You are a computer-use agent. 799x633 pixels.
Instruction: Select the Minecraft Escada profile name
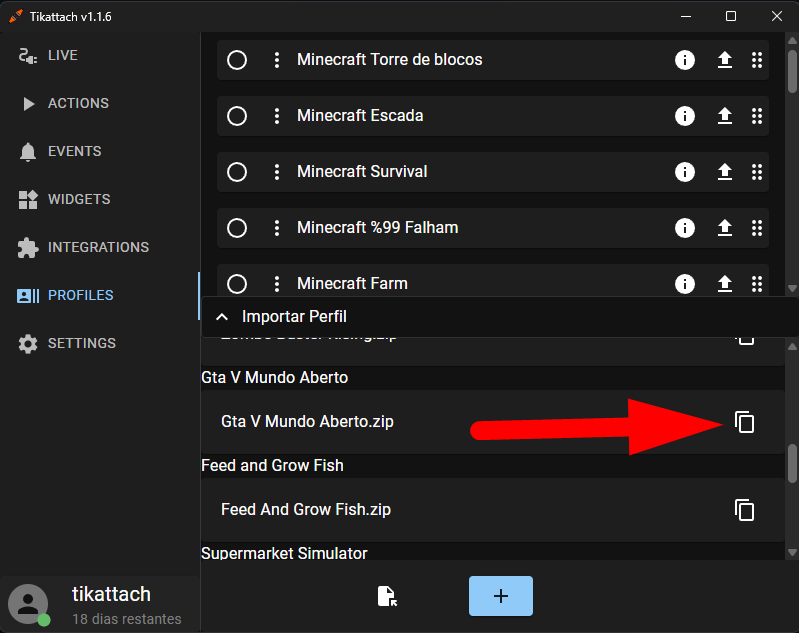click(x=360, y=116)
